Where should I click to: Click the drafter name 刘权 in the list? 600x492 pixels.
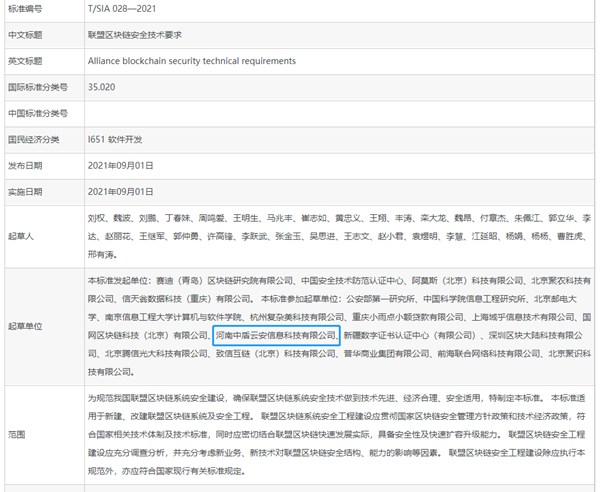pos(99,215)
